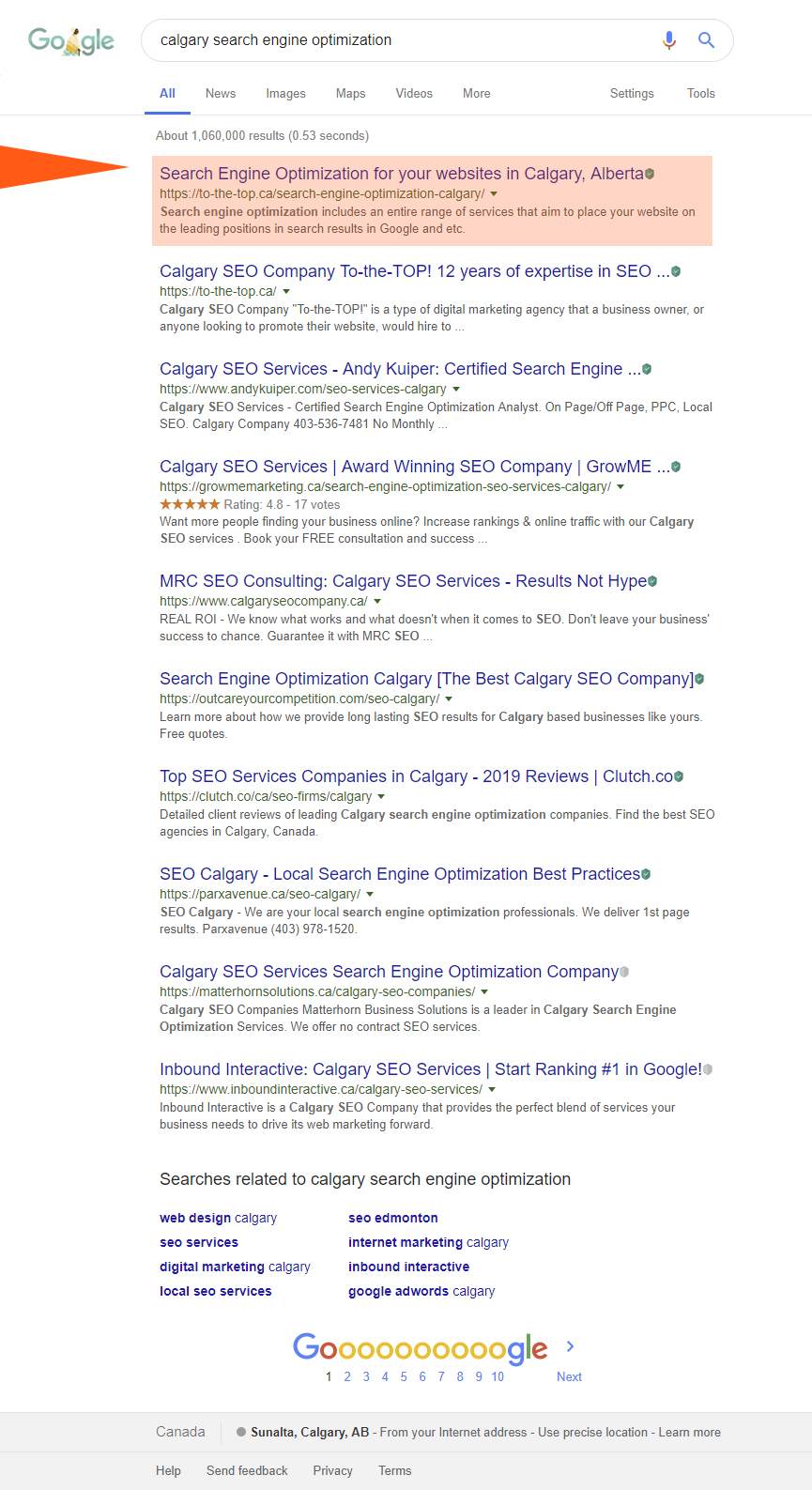
Task: Open dropdown arrow beside calgaryseocompany.ca URL
Action: click(377, 602)
